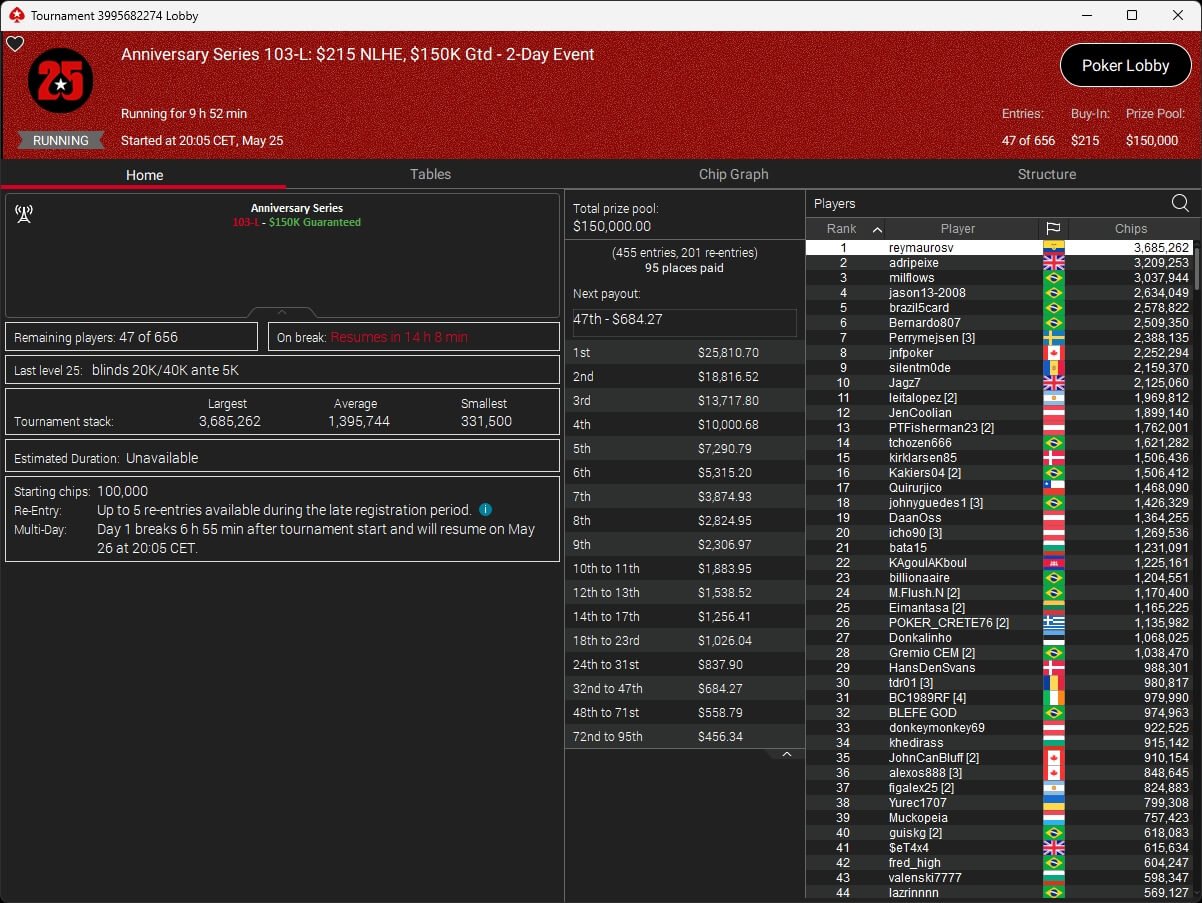This screenshot has height=903, width=1202.
Task: Maximize the tournament lobby window
Action: tap(1132, 15)
